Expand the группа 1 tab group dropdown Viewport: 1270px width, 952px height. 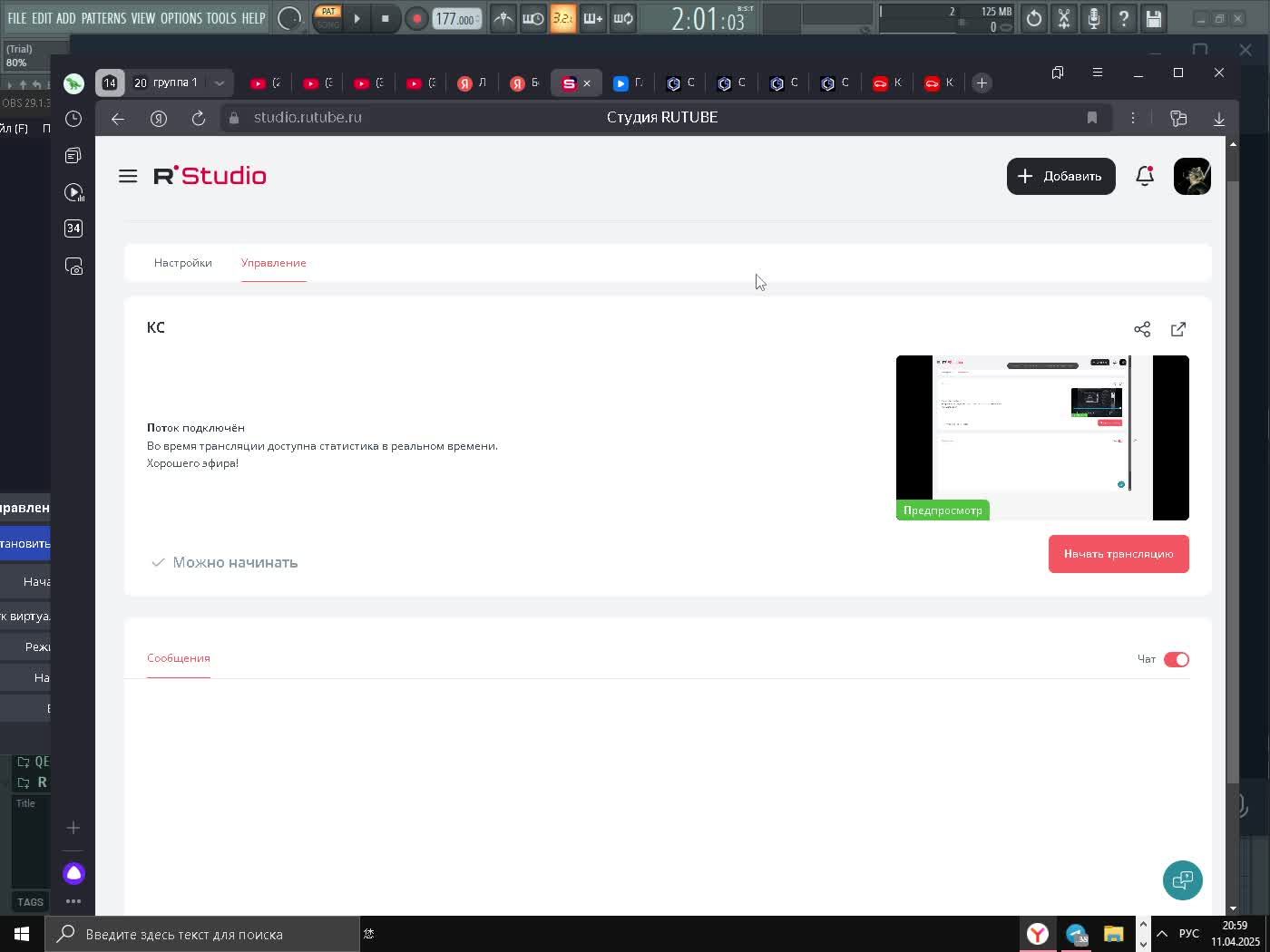(x=219, y=83)
